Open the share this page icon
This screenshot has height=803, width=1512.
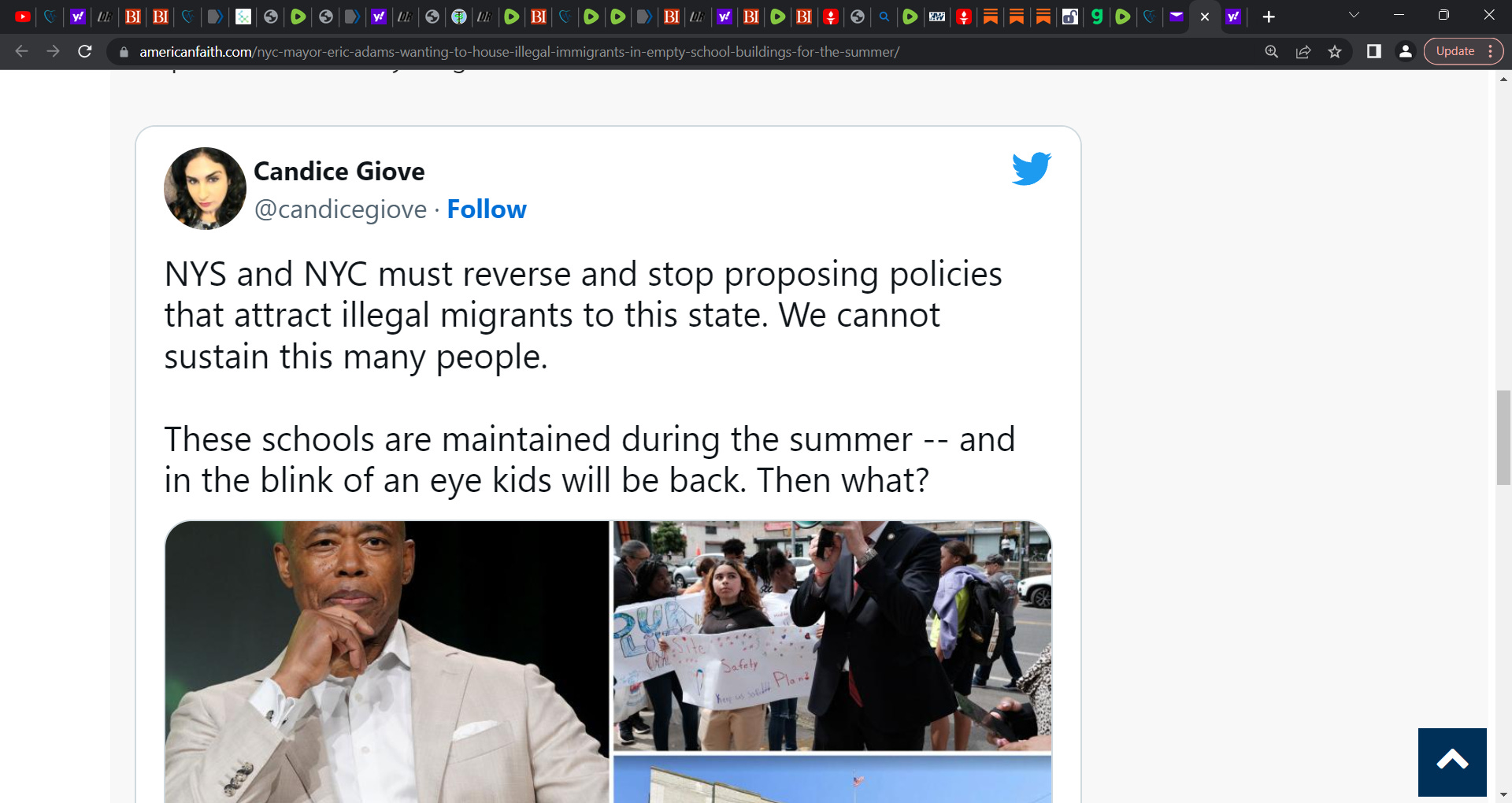[1303, 52]
